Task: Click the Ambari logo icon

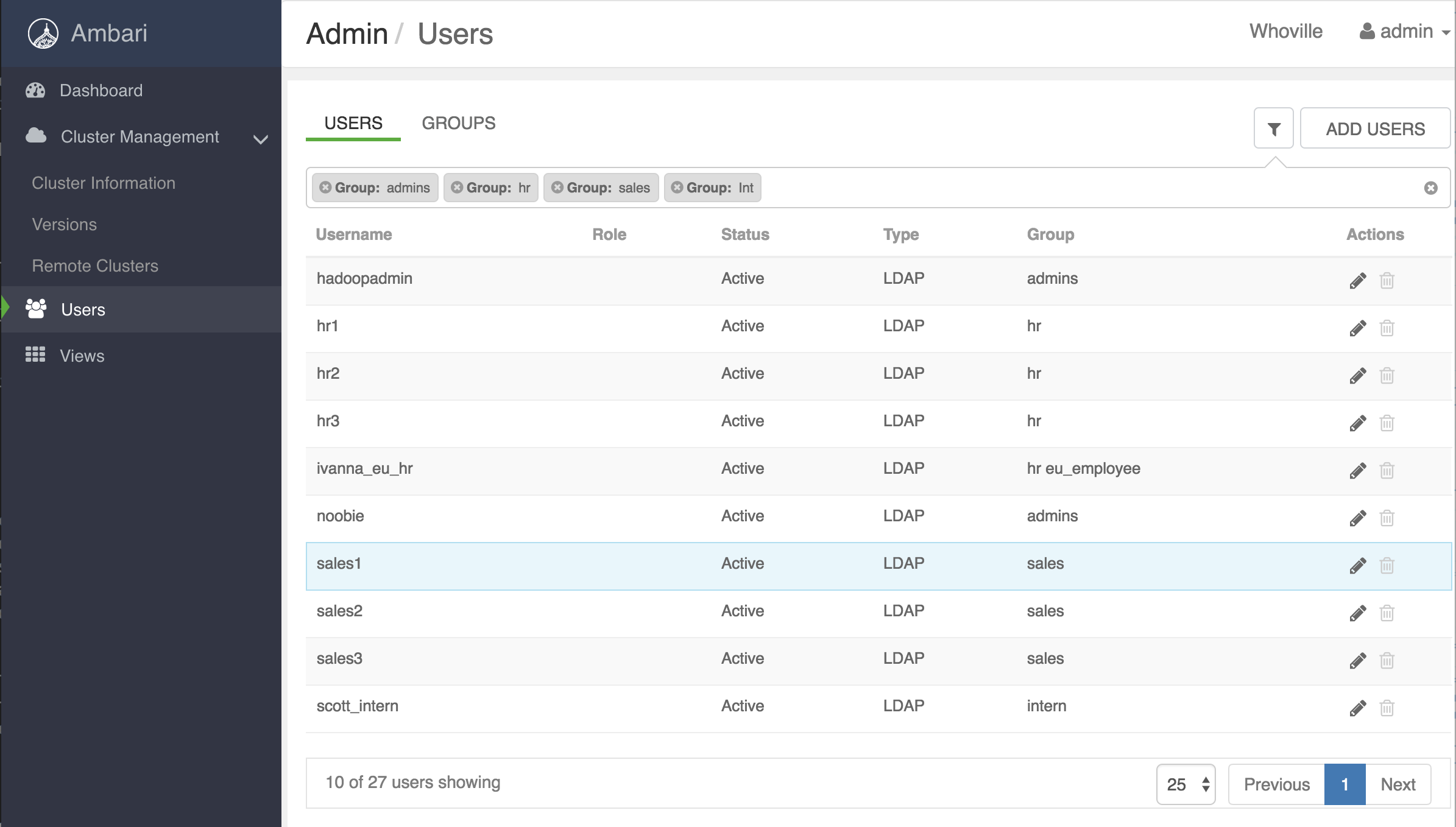Action: click(x=43, y=33)
